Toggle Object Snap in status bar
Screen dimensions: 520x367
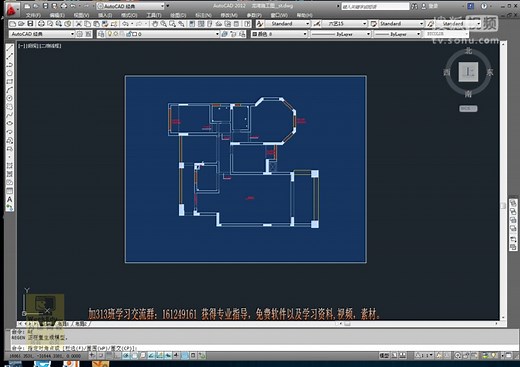point(134,356)
